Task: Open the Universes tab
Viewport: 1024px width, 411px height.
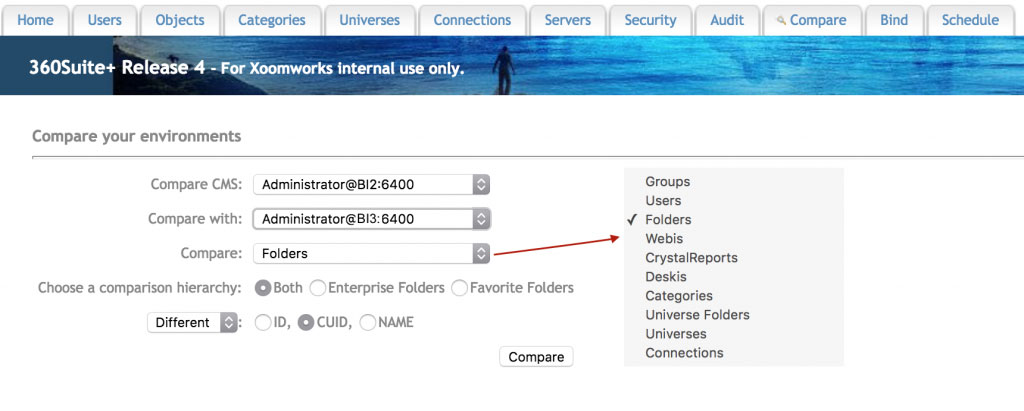Action: (369, 20)
